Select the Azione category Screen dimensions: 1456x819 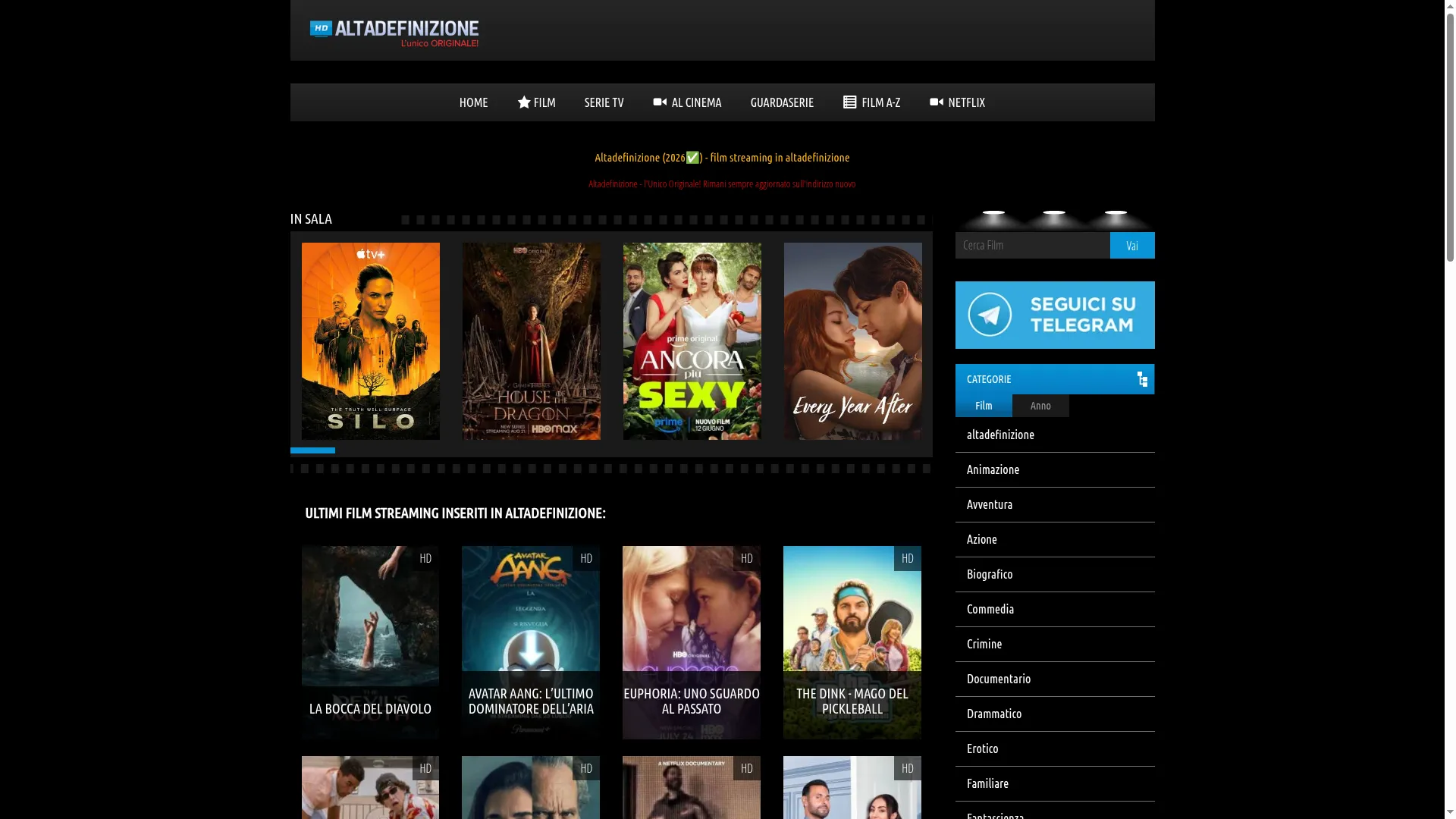click(1055, 540)
